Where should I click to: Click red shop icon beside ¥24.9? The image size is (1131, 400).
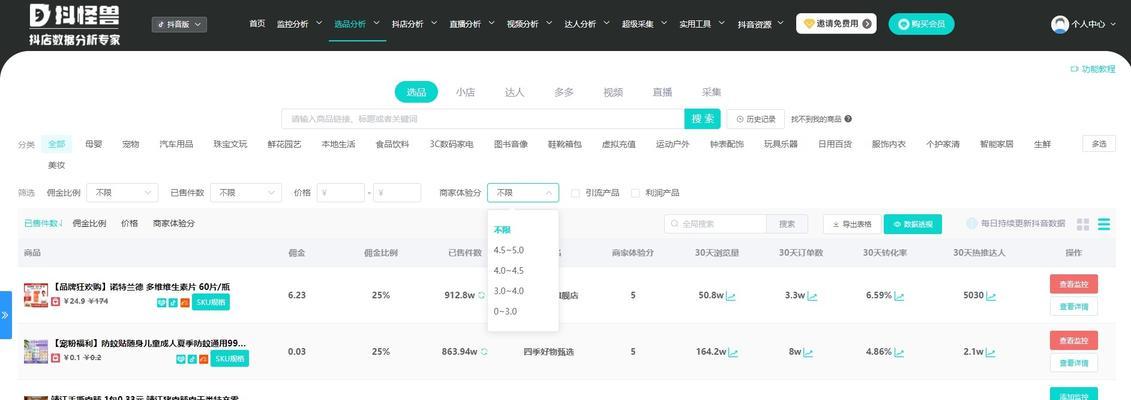tap(56, 301)
